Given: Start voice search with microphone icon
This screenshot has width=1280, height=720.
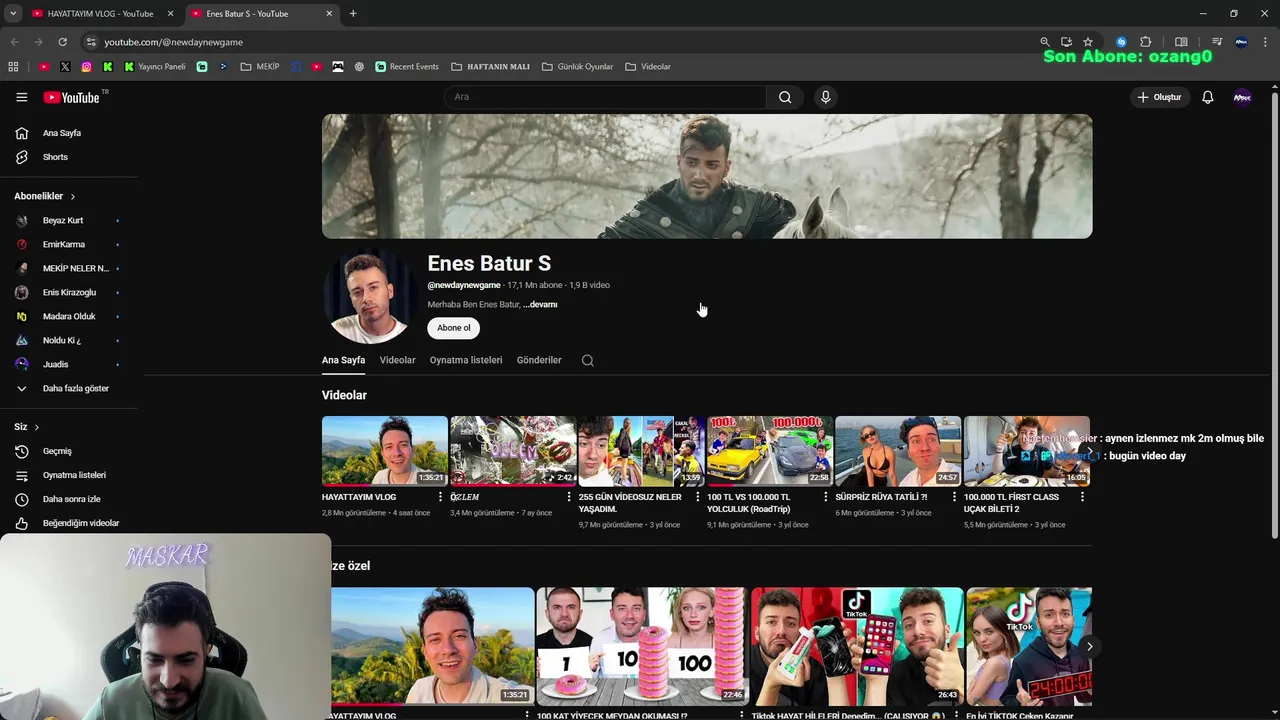Looking at the screenshot, I should coord(825,97).
